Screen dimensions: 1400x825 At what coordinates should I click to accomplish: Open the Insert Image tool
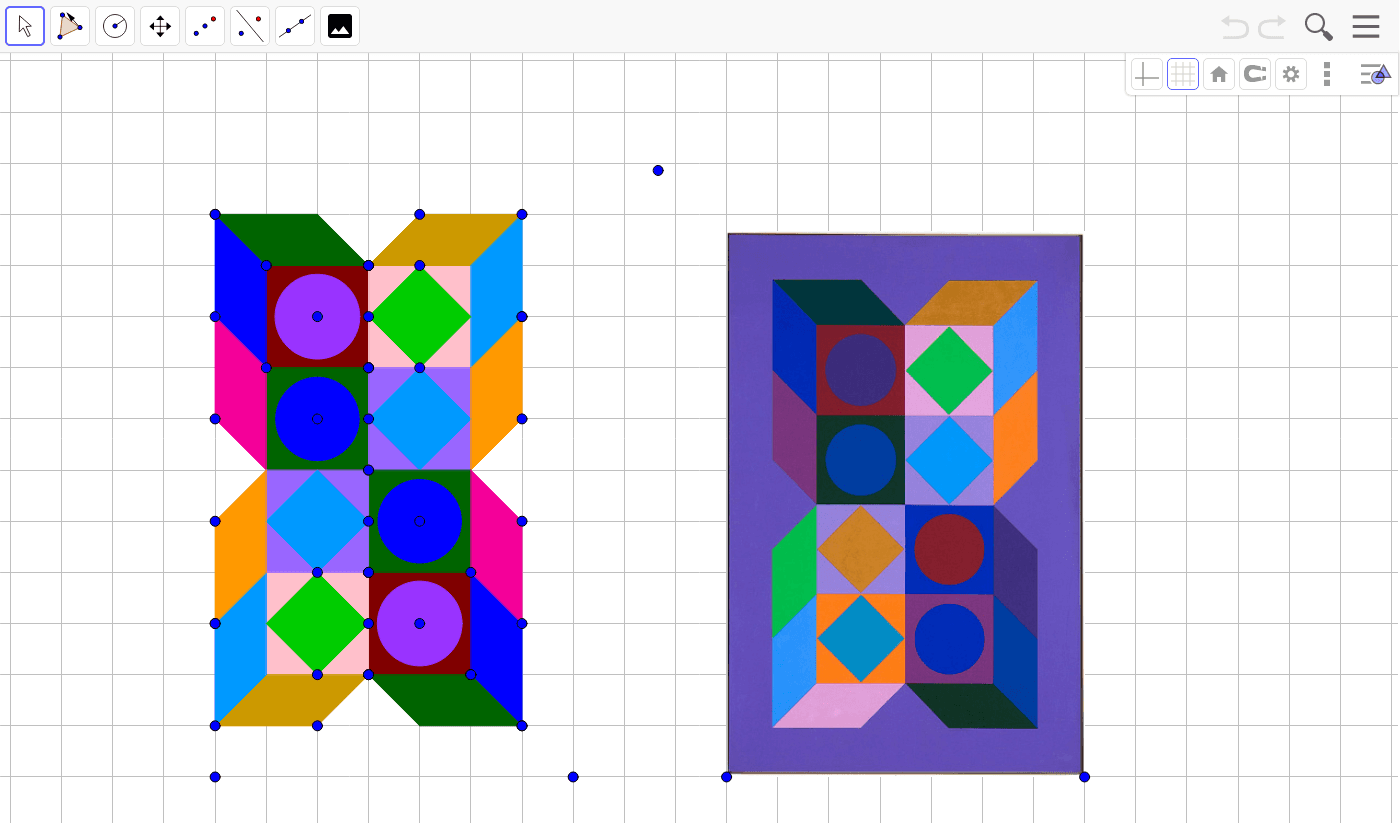point(340,26)
